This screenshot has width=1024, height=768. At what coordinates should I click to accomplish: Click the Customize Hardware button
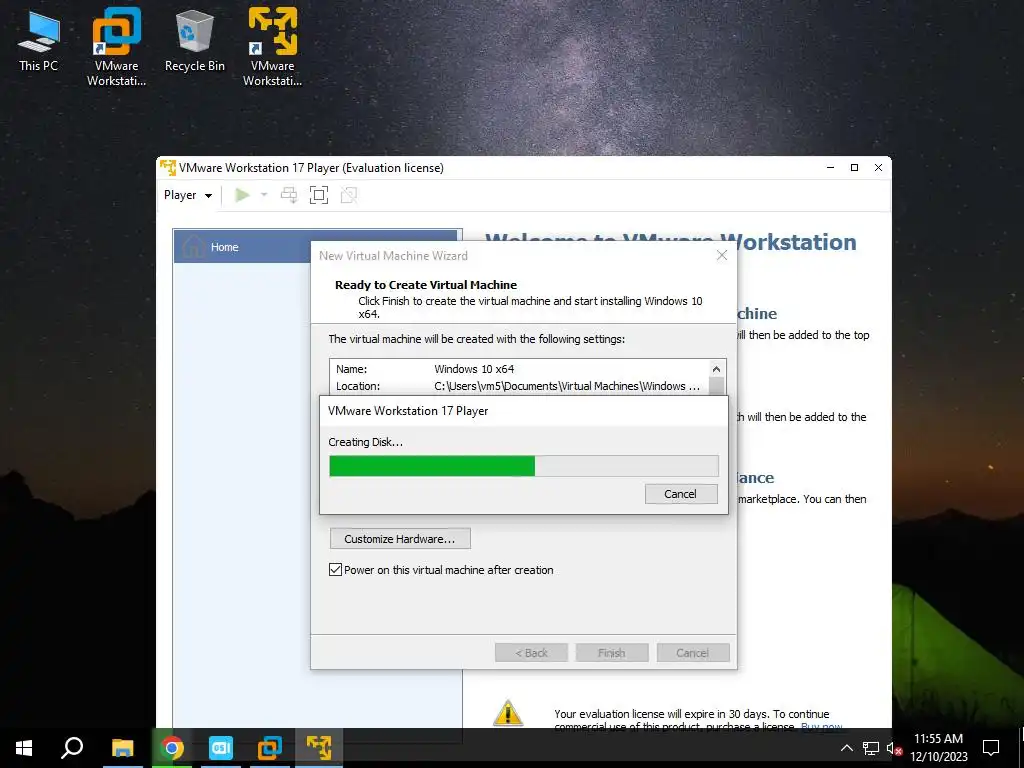[400, 539]
